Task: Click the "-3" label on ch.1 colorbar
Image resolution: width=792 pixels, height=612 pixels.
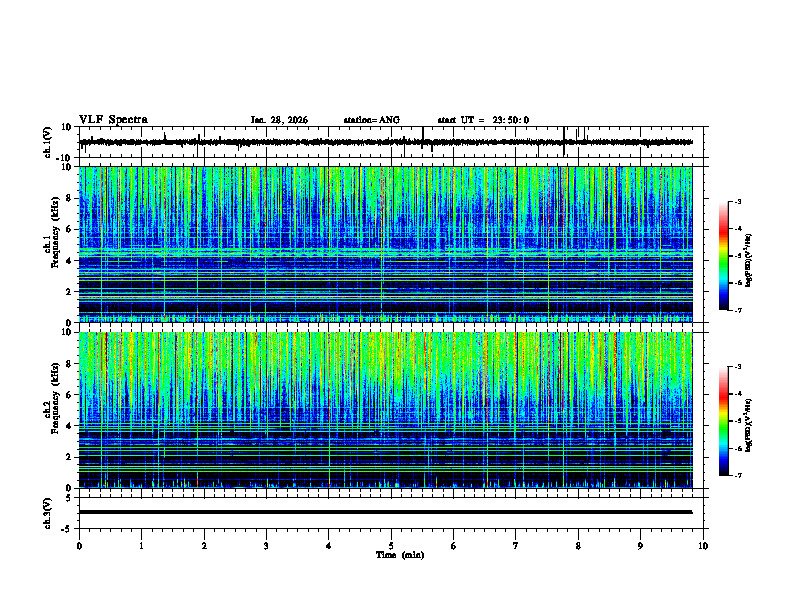Action: coord(738,201)
